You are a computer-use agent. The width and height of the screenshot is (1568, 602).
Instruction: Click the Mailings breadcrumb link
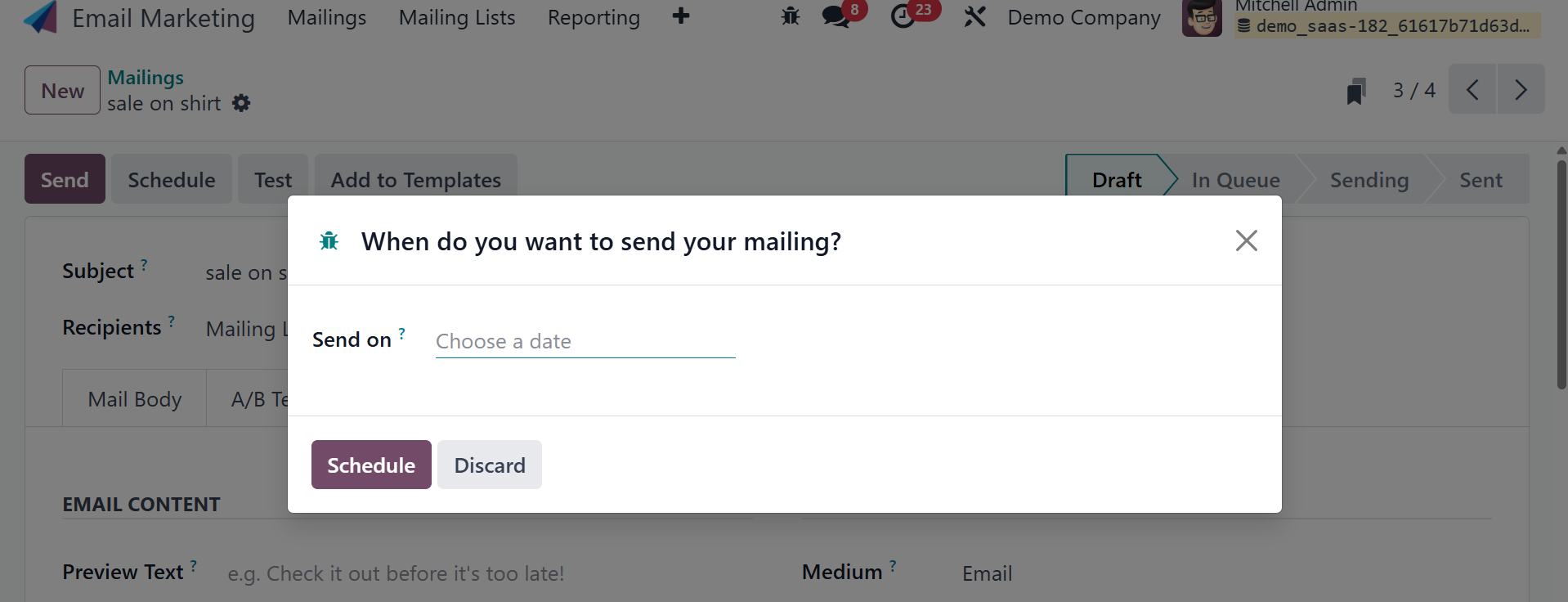coord(146,78)
